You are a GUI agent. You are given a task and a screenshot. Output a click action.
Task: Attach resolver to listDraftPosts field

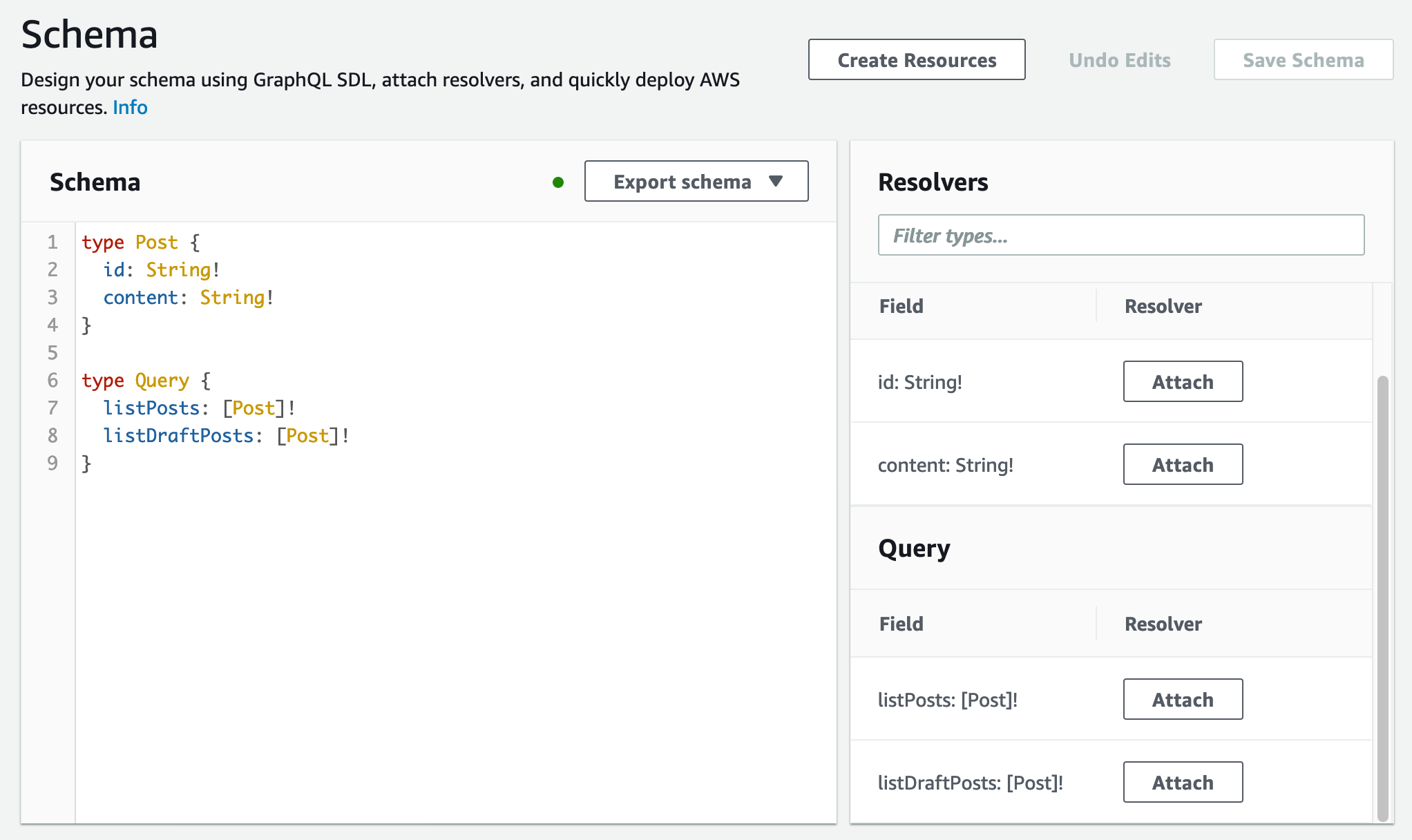coord(1182,783)
